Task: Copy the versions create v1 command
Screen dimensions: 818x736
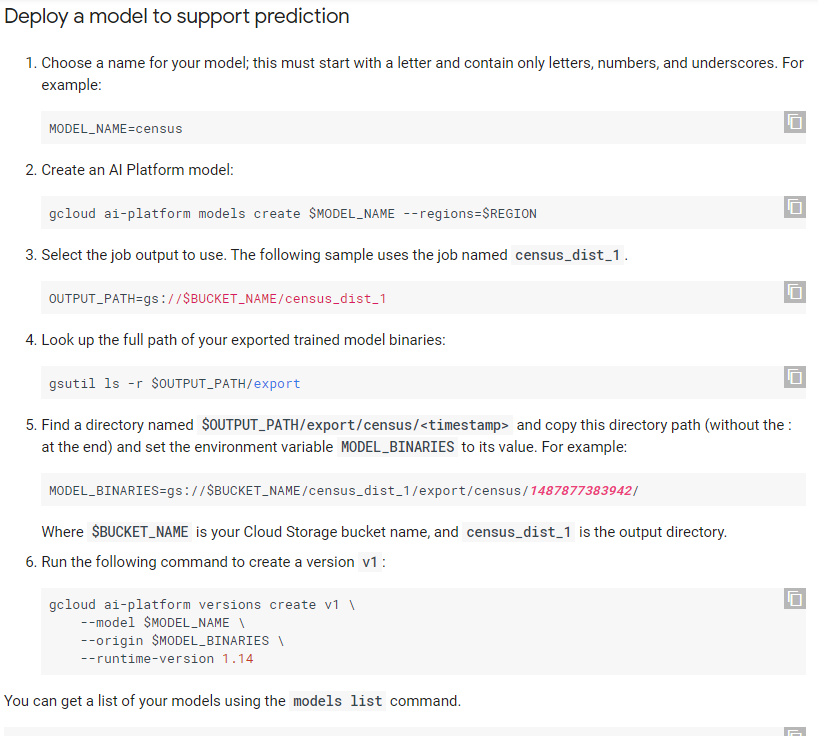Action: [794, 599]
